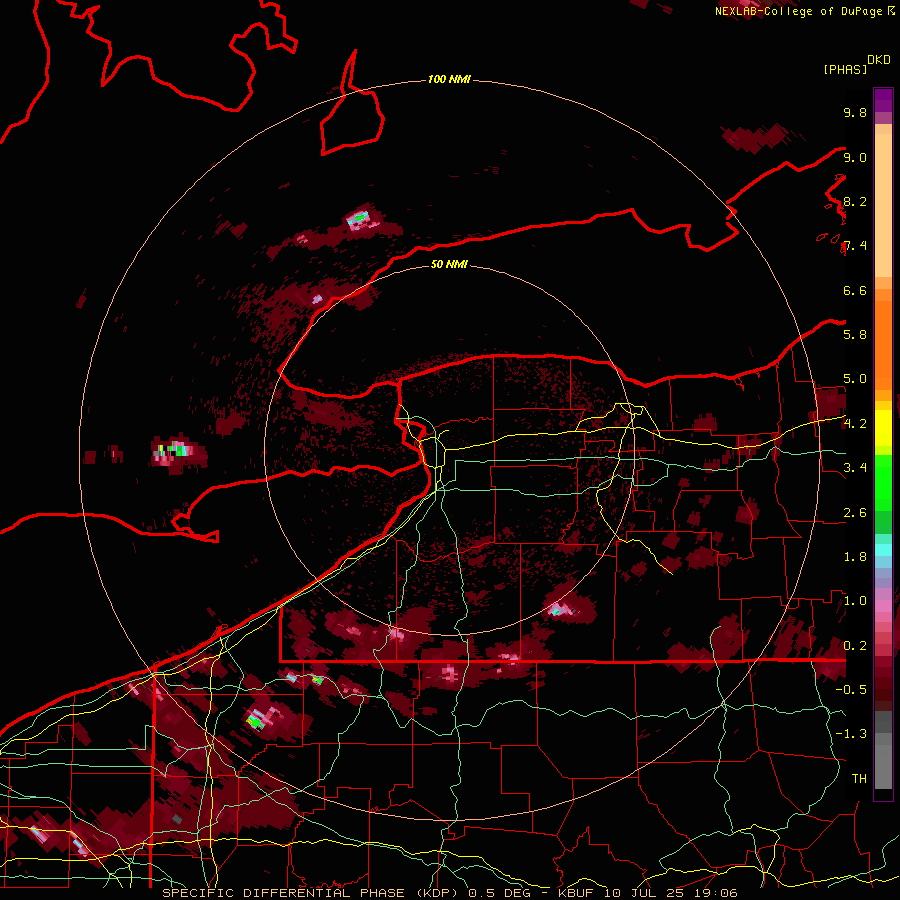Click the green-cored echo north of the lake

[x=359, y=219]
